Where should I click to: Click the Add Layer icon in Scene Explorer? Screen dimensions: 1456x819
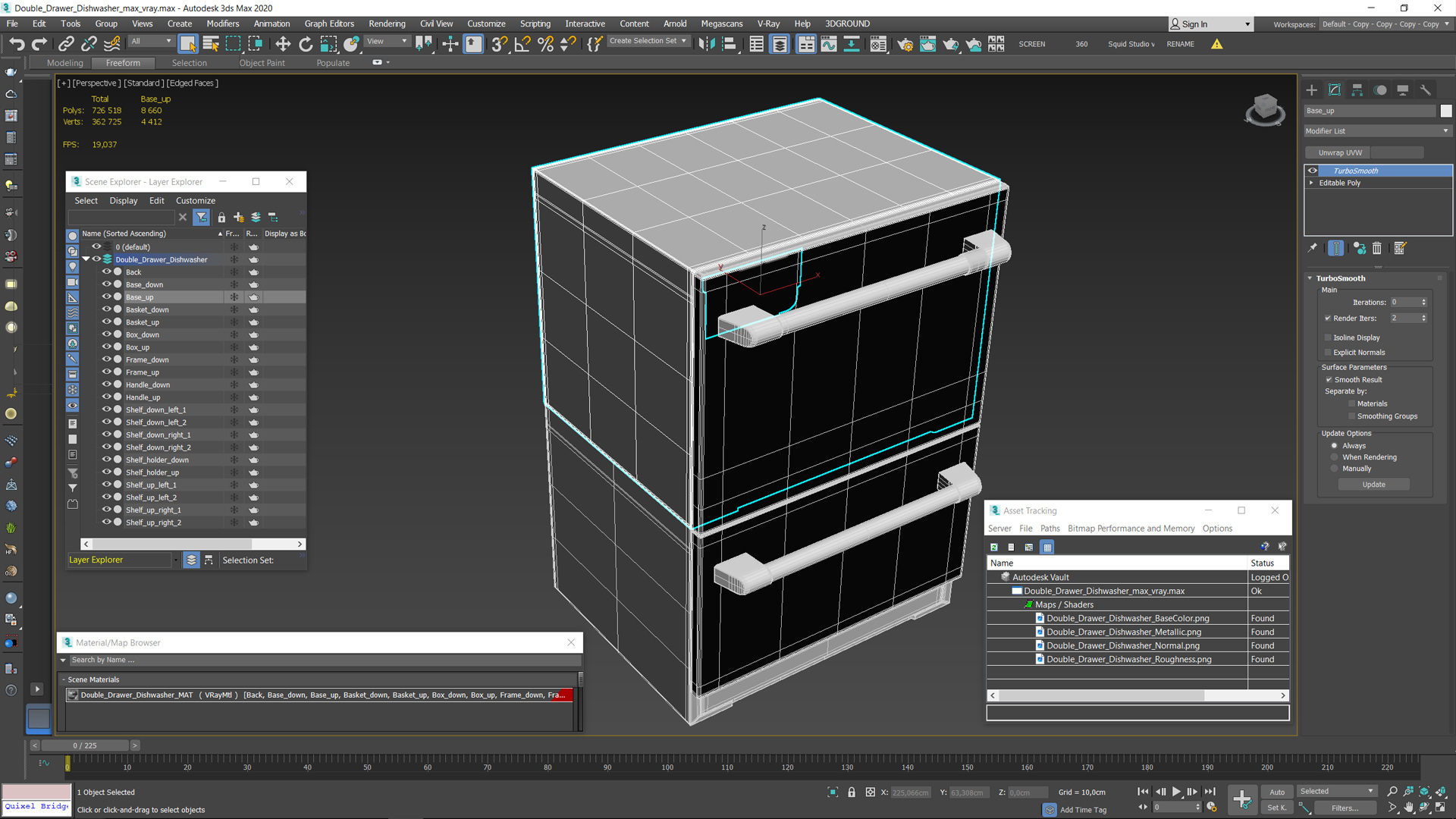[x=238, y=218]
